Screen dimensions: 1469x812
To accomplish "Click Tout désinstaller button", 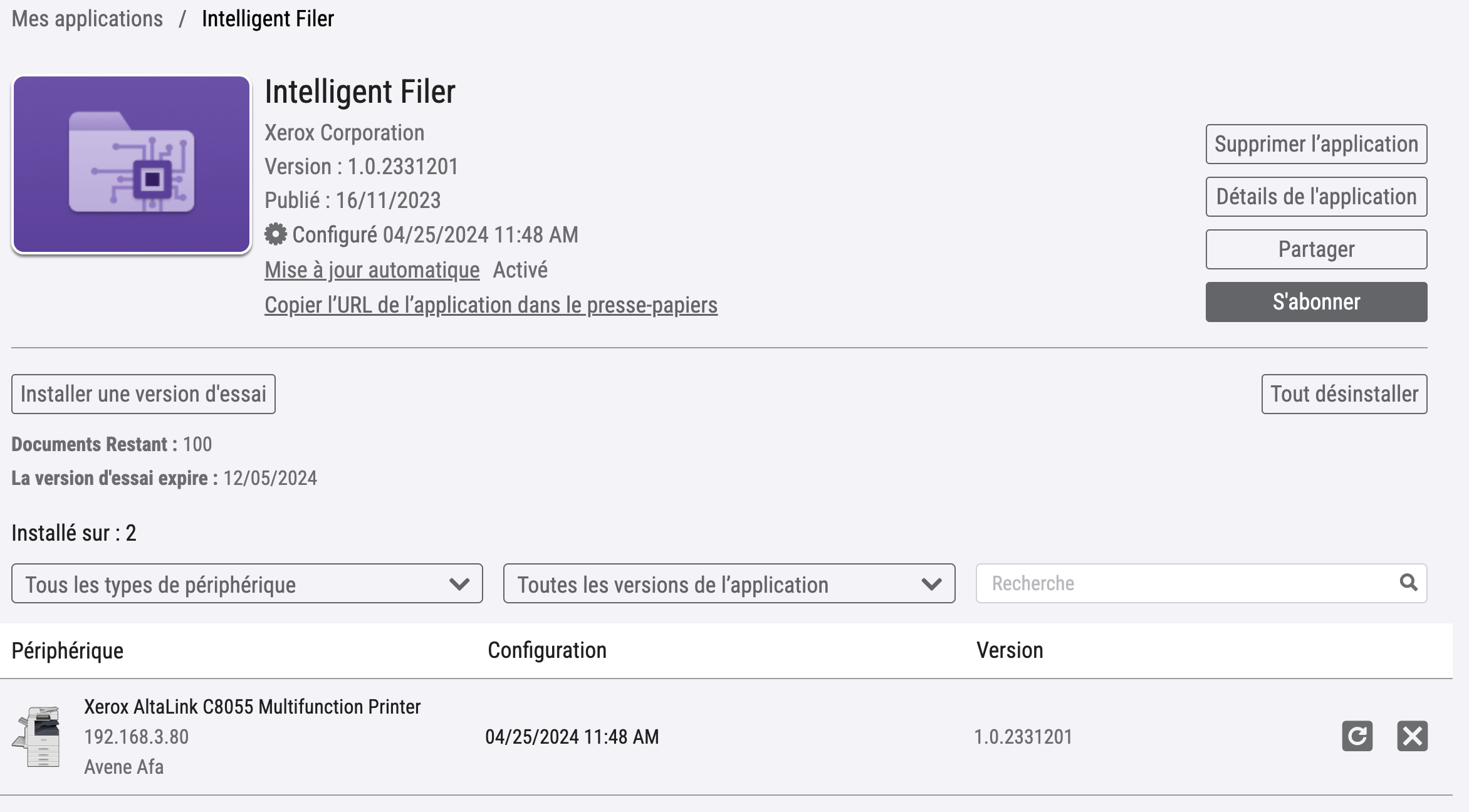I will click(x=1344, y=394).
